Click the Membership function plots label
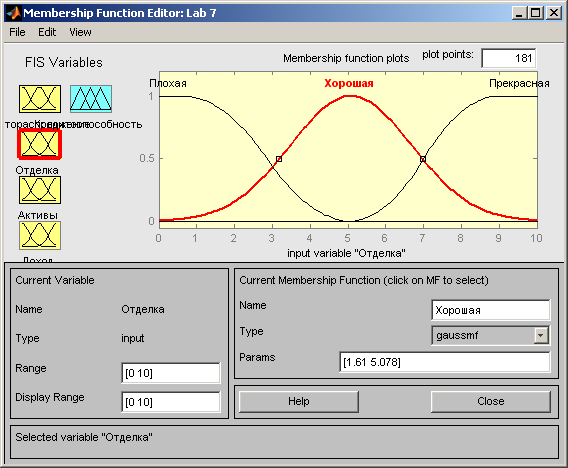The height and width of the screenshot is (468, 568). pos(346,58)
